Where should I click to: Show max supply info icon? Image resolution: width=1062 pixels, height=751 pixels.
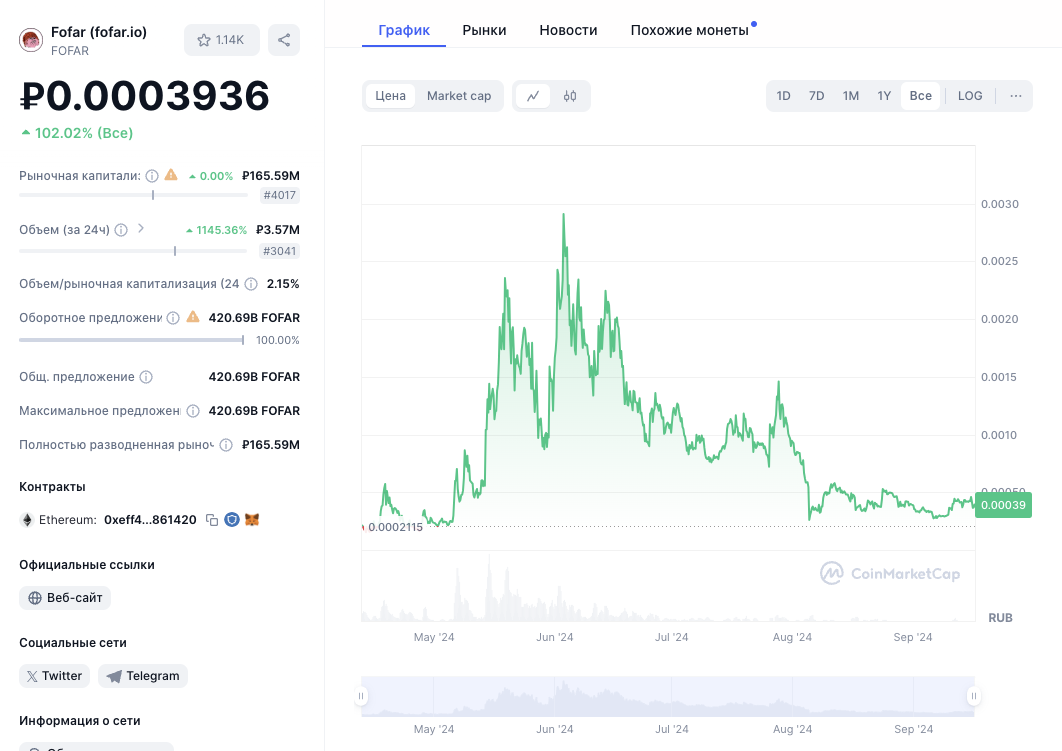(193, 411)
